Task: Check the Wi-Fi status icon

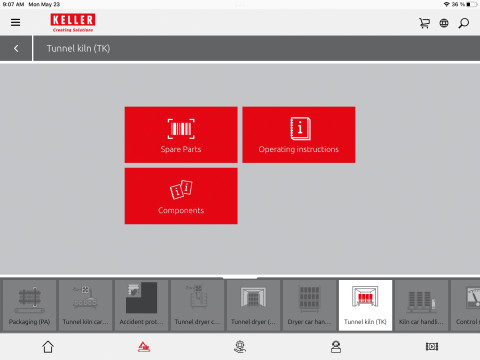Action: (x=447, y=4)
